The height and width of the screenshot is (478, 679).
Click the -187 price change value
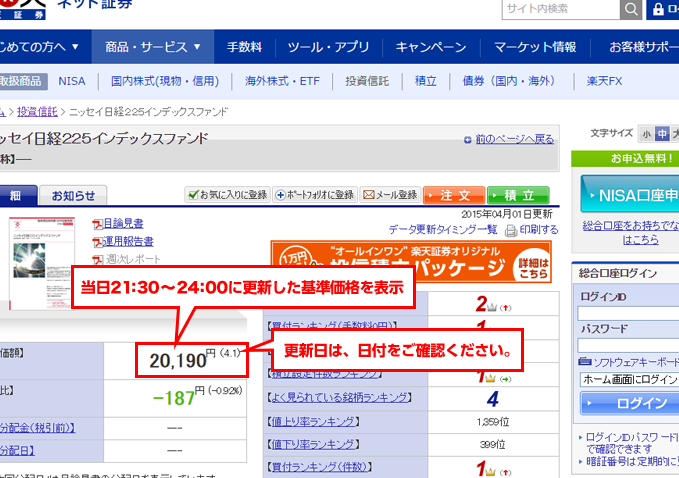point(174,398)
